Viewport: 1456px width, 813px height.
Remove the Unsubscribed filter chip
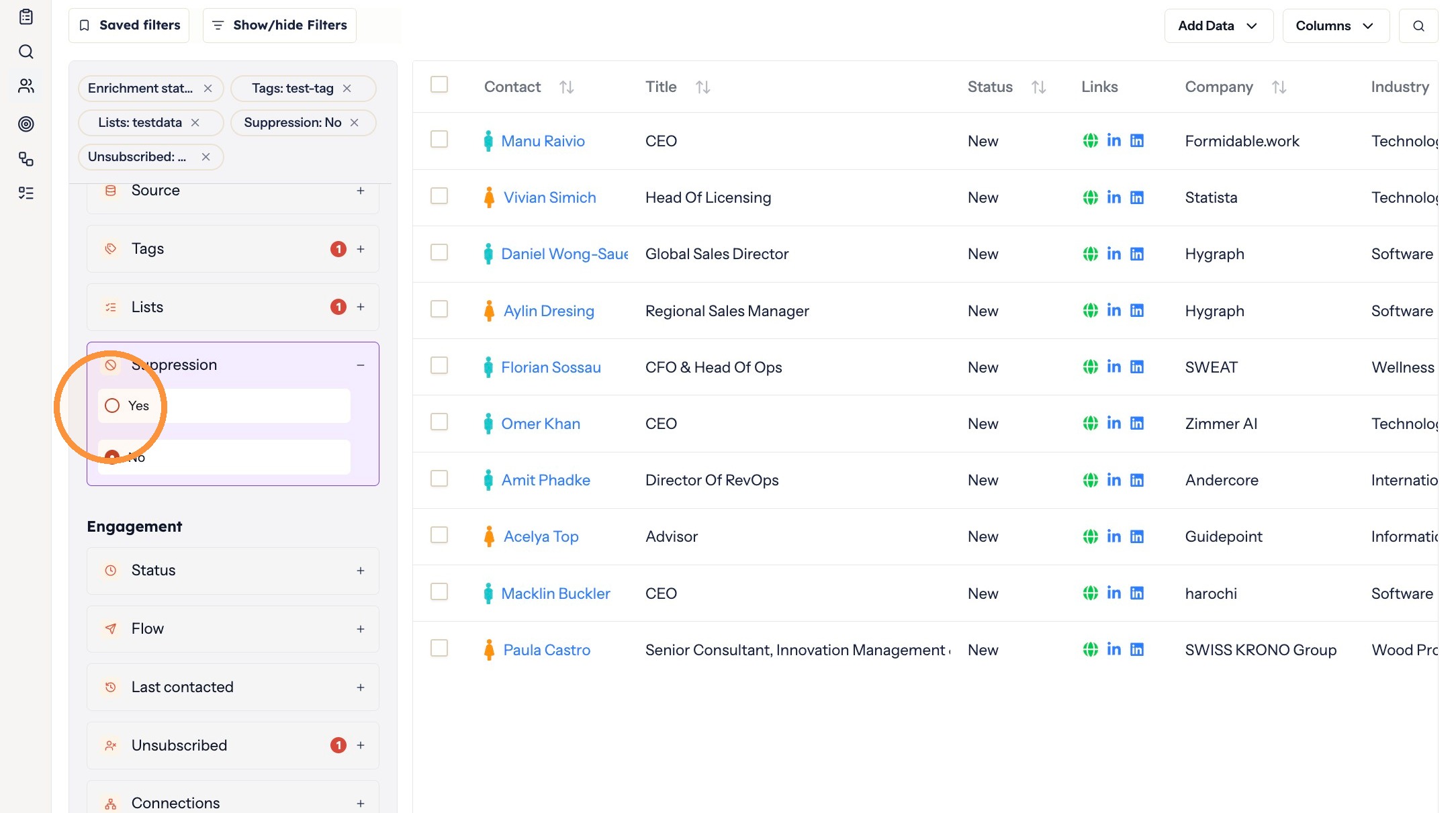(206, 157)
